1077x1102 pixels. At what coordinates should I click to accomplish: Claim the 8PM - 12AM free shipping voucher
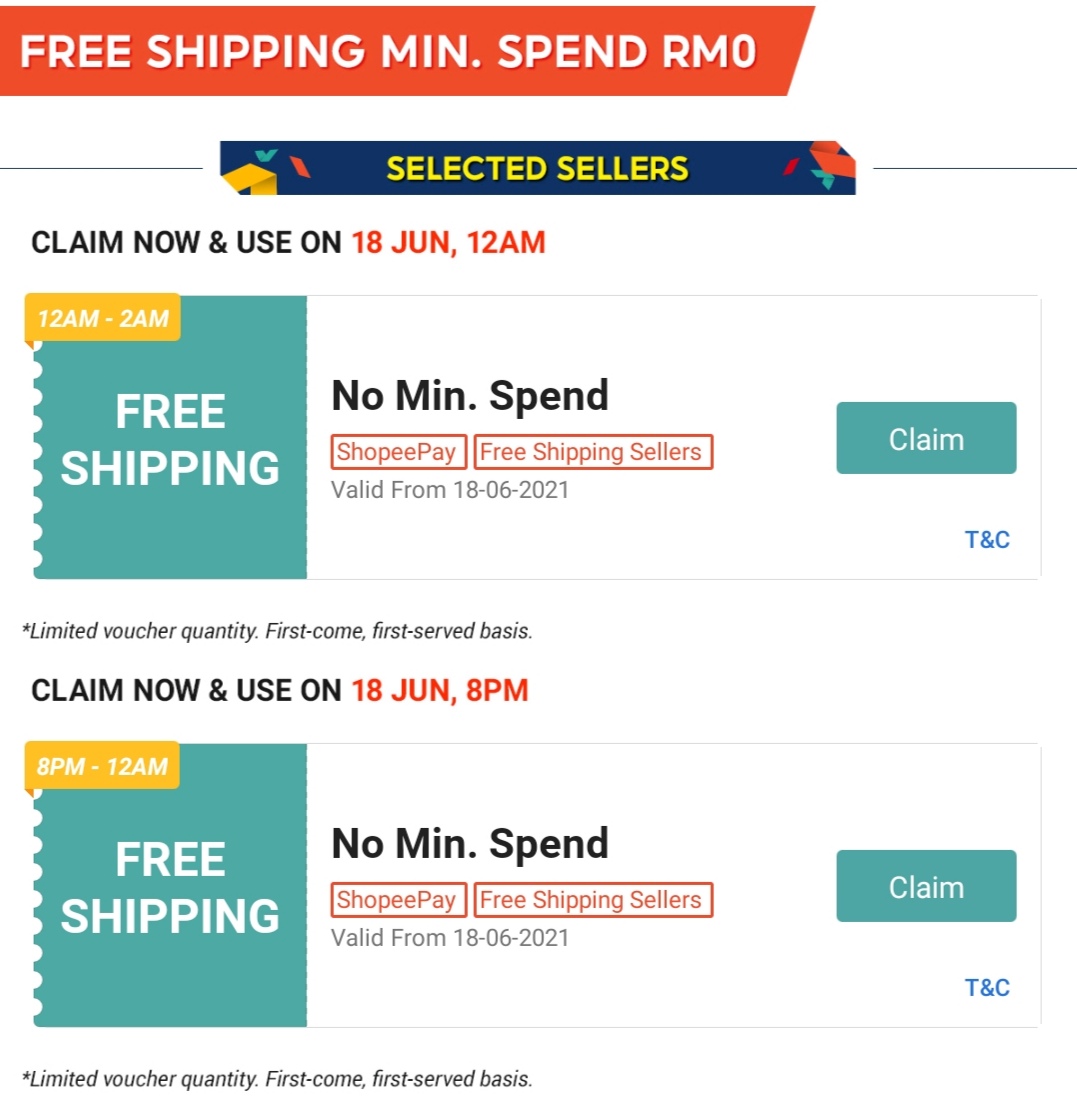pyautogui.click(x=926, y=886)
